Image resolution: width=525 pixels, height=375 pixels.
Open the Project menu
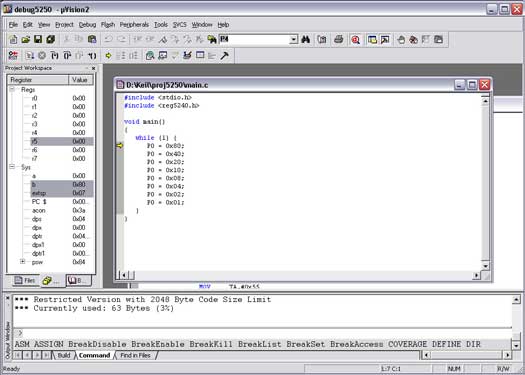point(64,25)
